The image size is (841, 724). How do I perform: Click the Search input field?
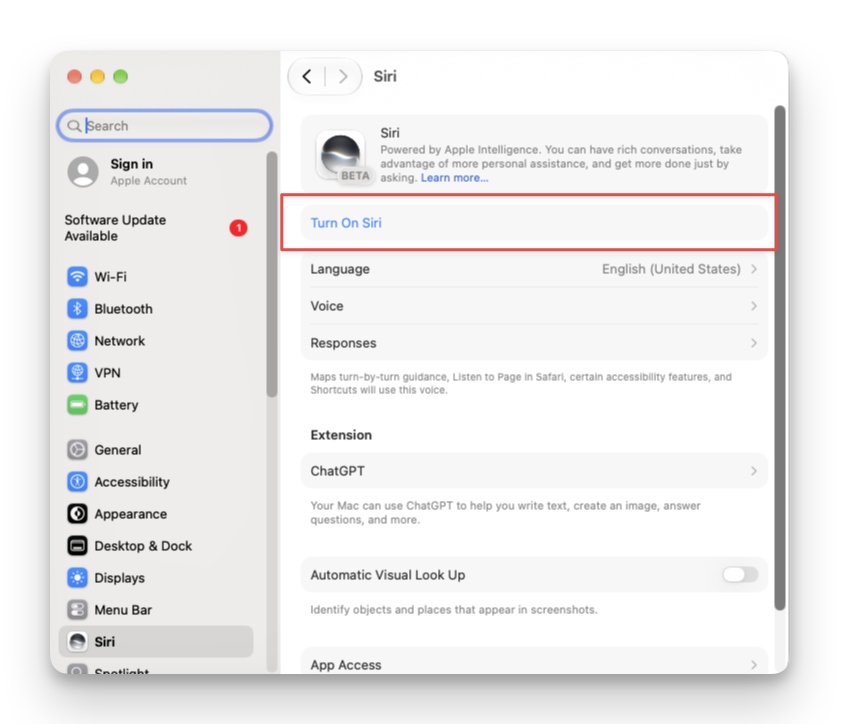click(165, 126)
